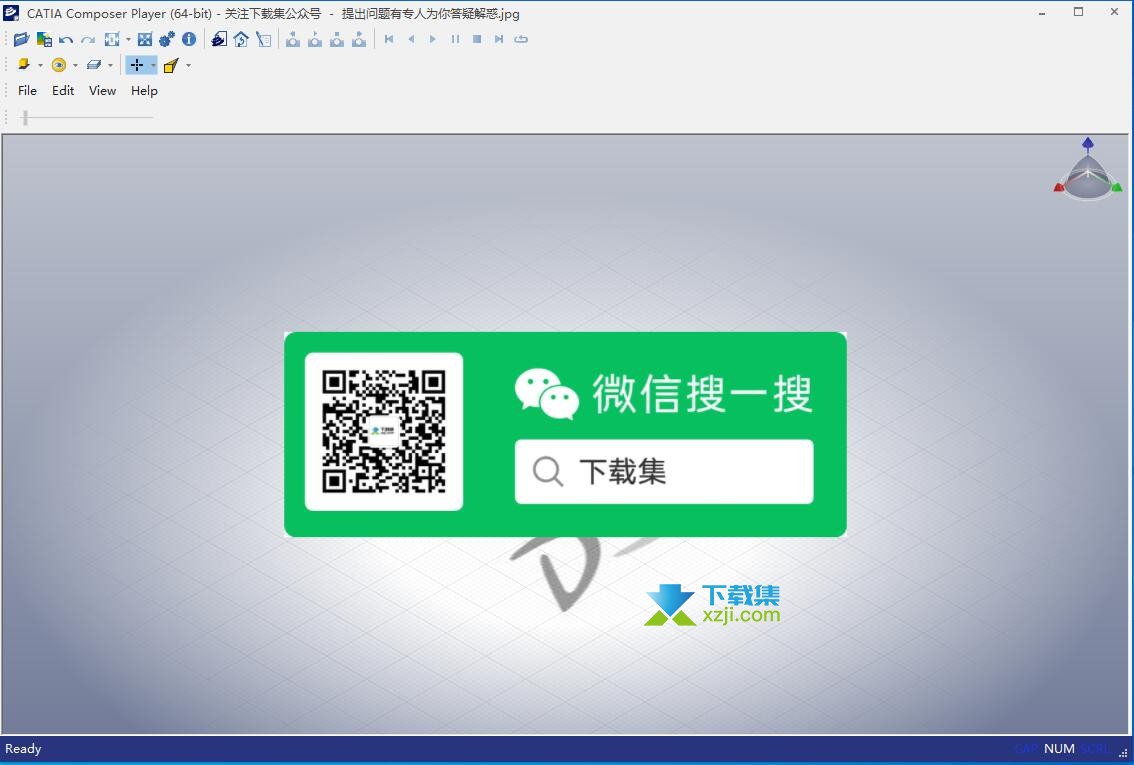
Task: Expand the yellow cube tool dropdown arrow
Action: click(x=188, y=66)
